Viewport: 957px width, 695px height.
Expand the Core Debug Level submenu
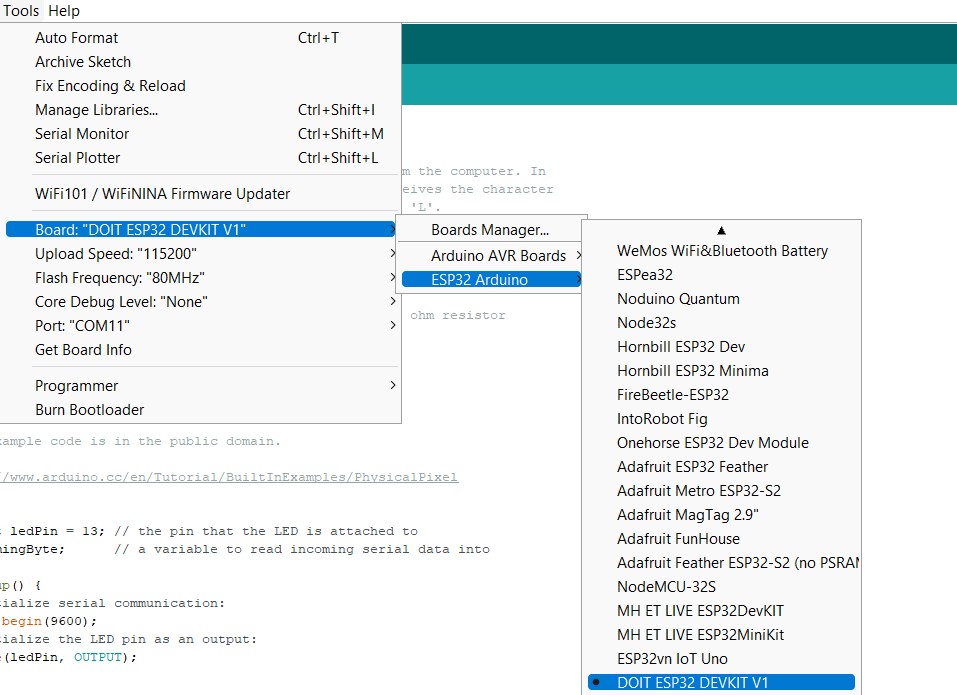201,301
